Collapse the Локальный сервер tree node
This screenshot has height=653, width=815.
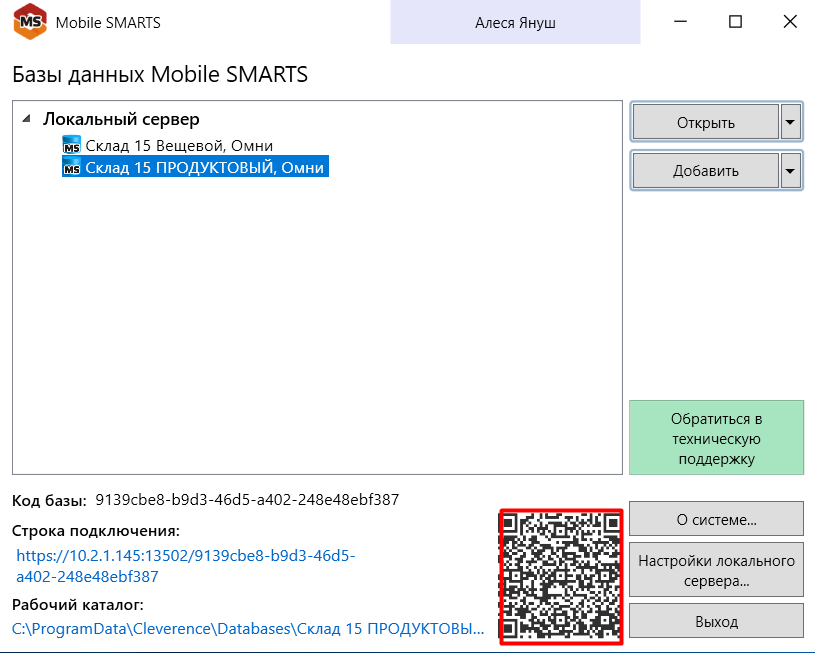click(26, 119)
